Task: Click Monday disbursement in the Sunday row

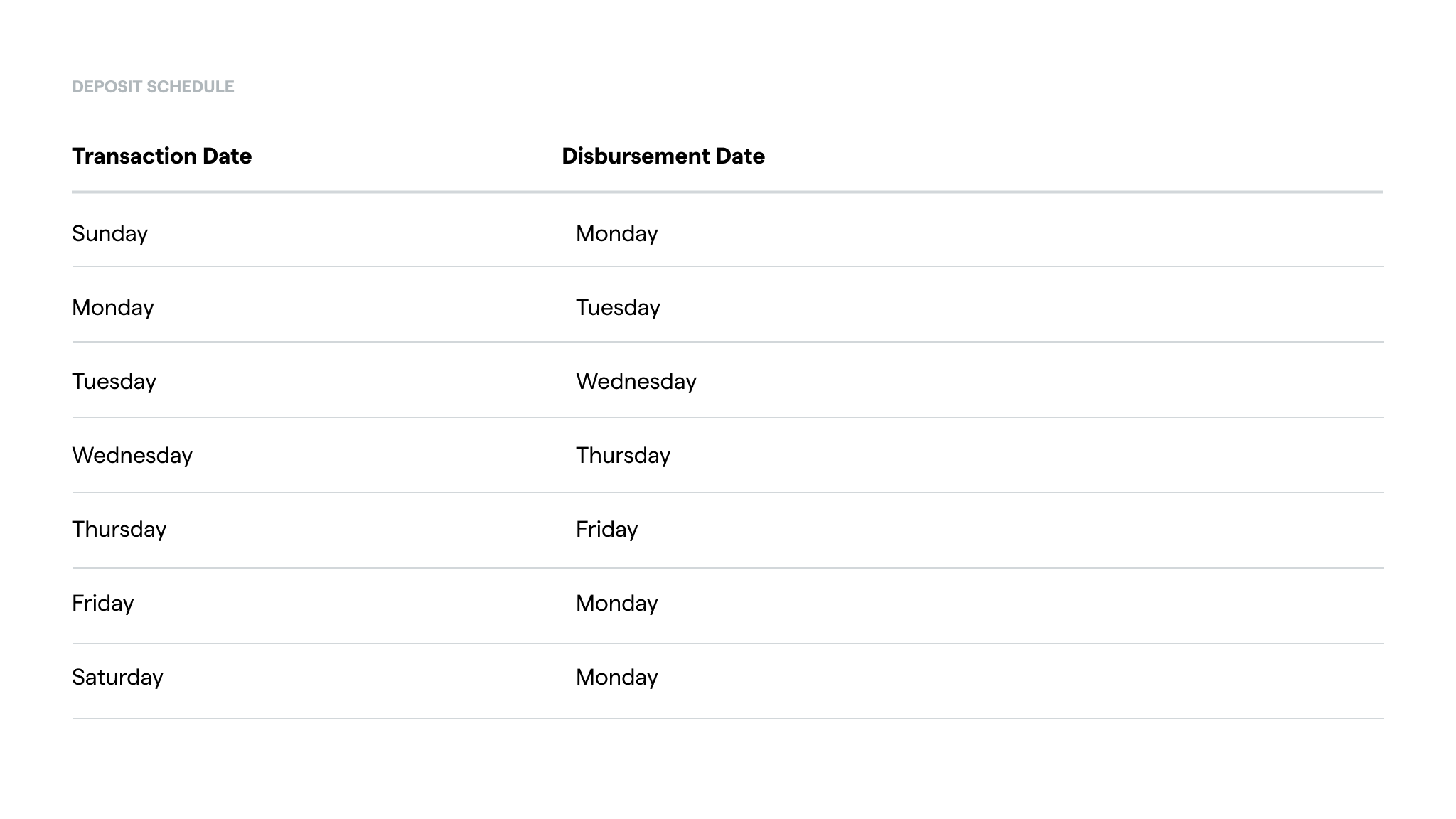Action: (616, 234)
